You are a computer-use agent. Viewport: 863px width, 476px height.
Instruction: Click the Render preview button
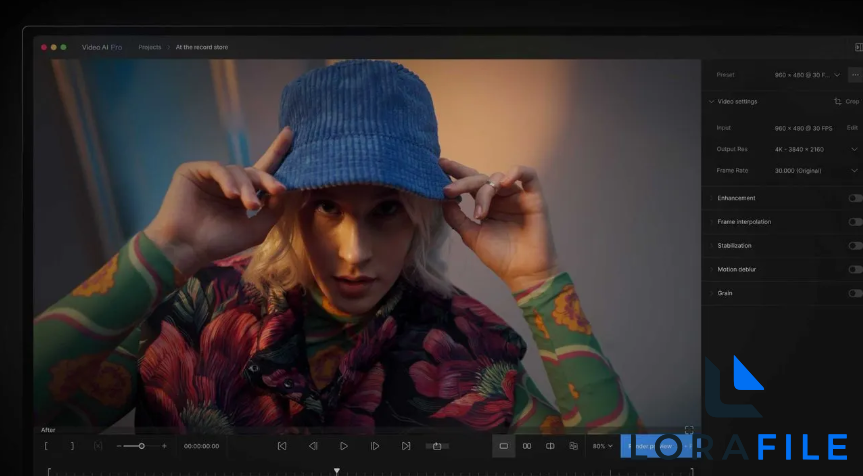pos(657,446)
